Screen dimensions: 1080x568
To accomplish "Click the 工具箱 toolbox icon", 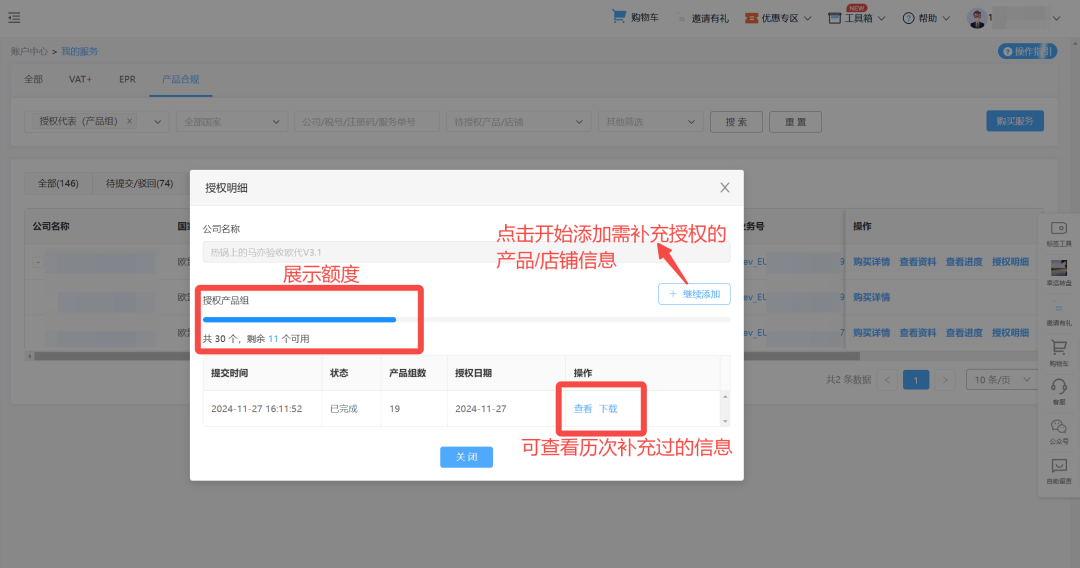I will click(x=834, y=18).
